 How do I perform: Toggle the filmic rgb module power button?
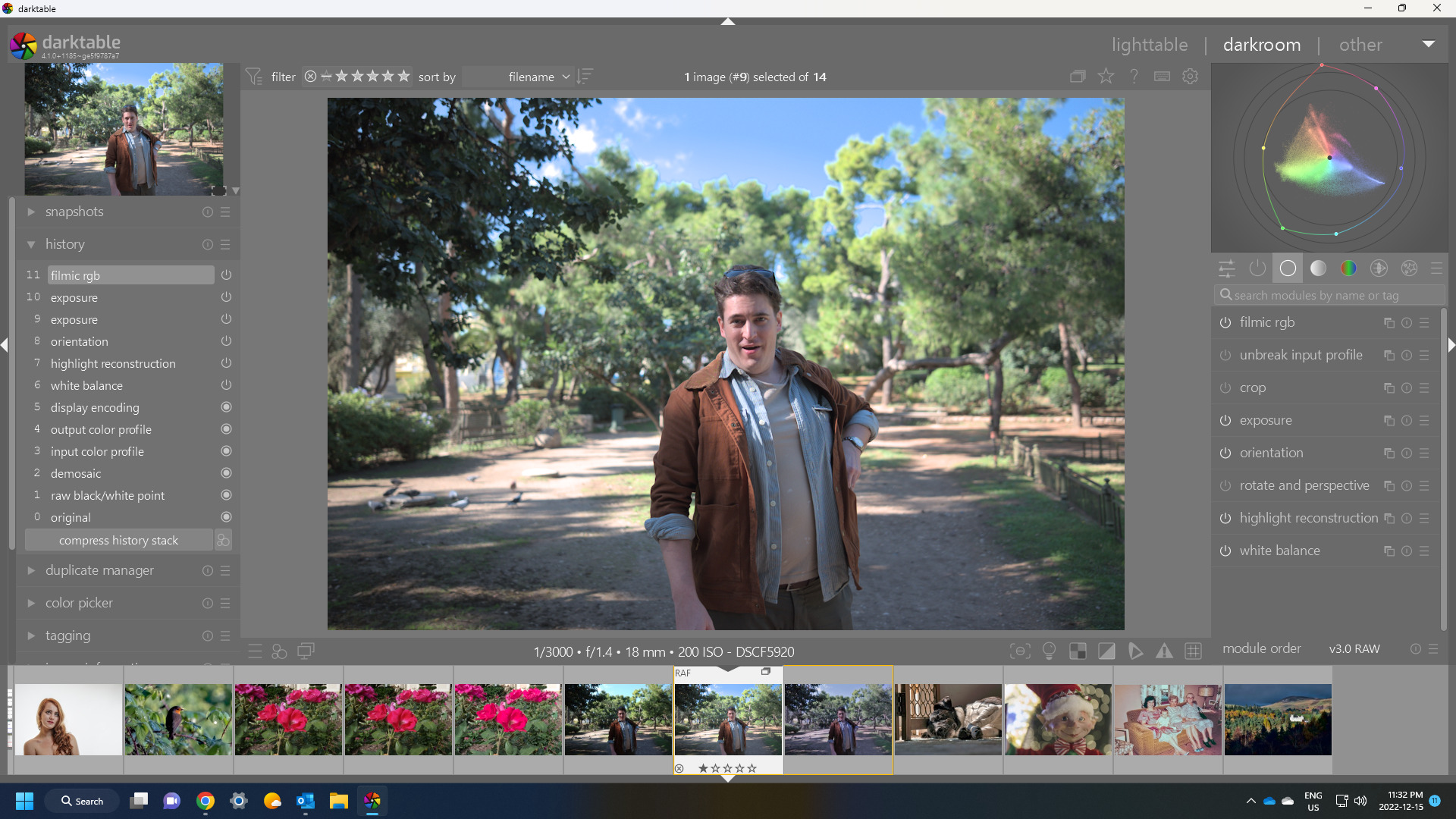[1225, 323]
